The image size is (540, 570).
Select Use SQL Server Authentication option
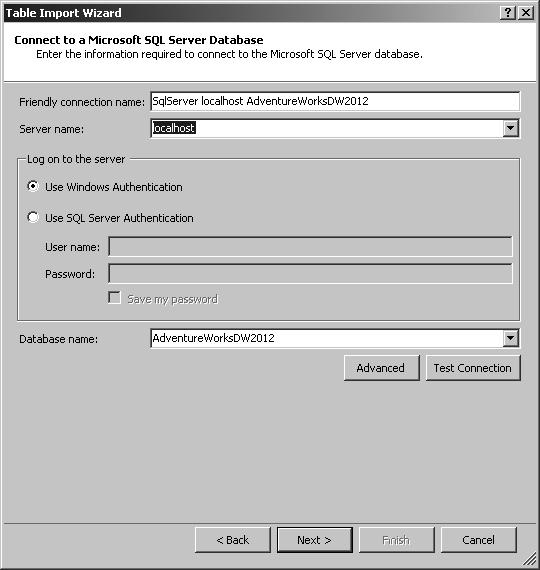tap(33, 217)
